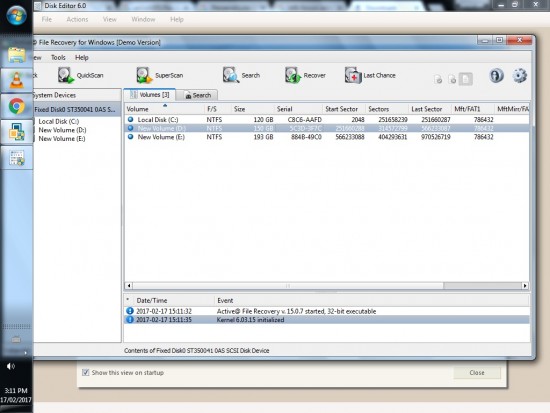Switch to the Volumes [3] tab
Image resolution: width=550 pixels, height=413 pixels.
150,95
